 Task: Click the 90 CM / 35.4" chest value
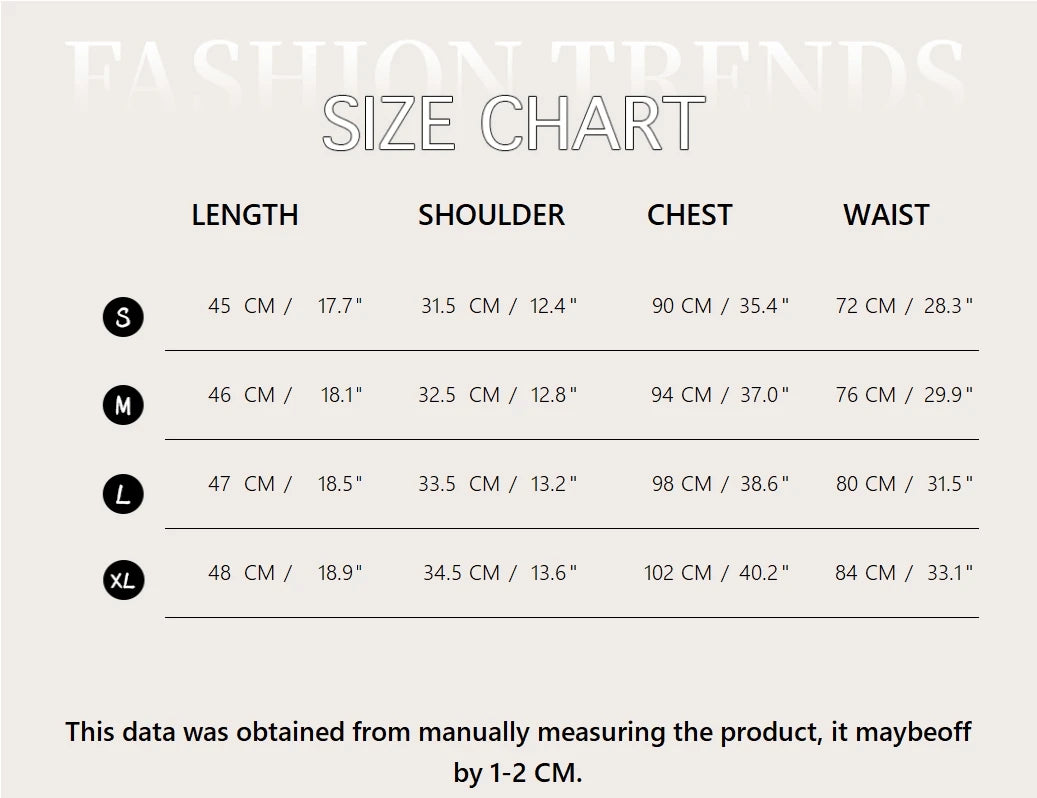(x=720, y=305)
